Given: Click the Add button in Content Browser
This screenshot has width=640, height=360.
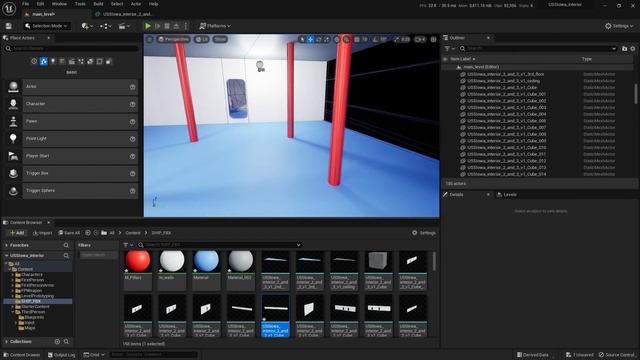Looking at the screenshot, I should (17, 233).
